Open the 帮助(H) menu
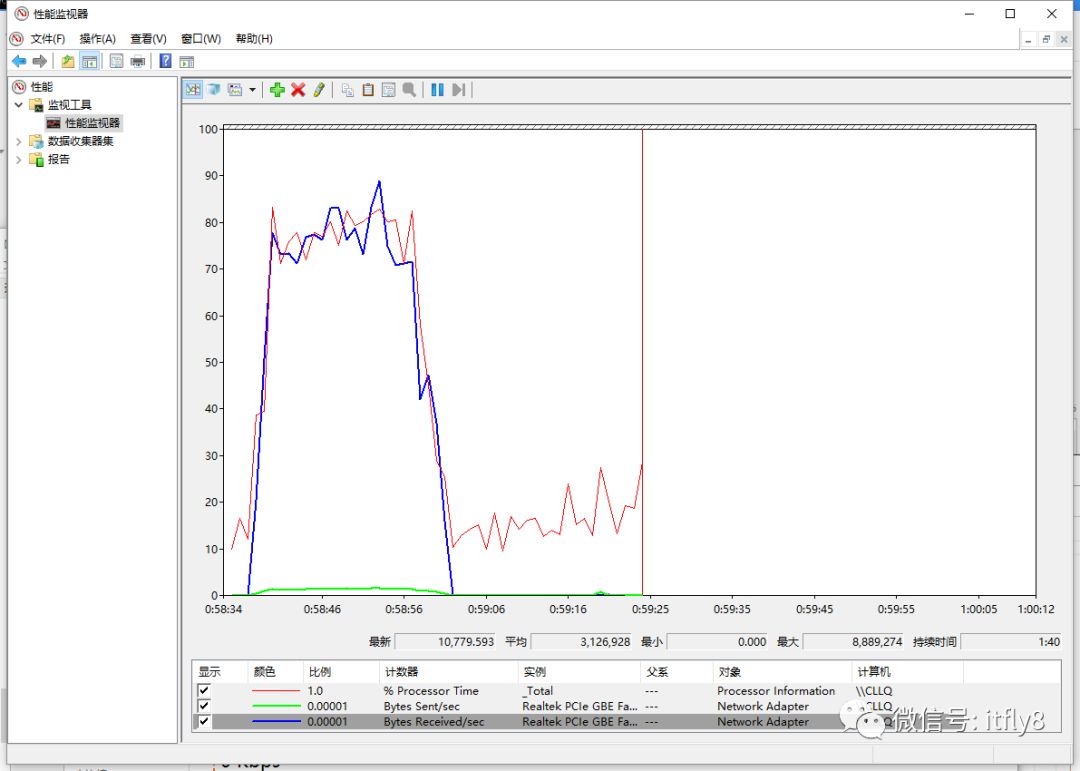 [254, 39]
